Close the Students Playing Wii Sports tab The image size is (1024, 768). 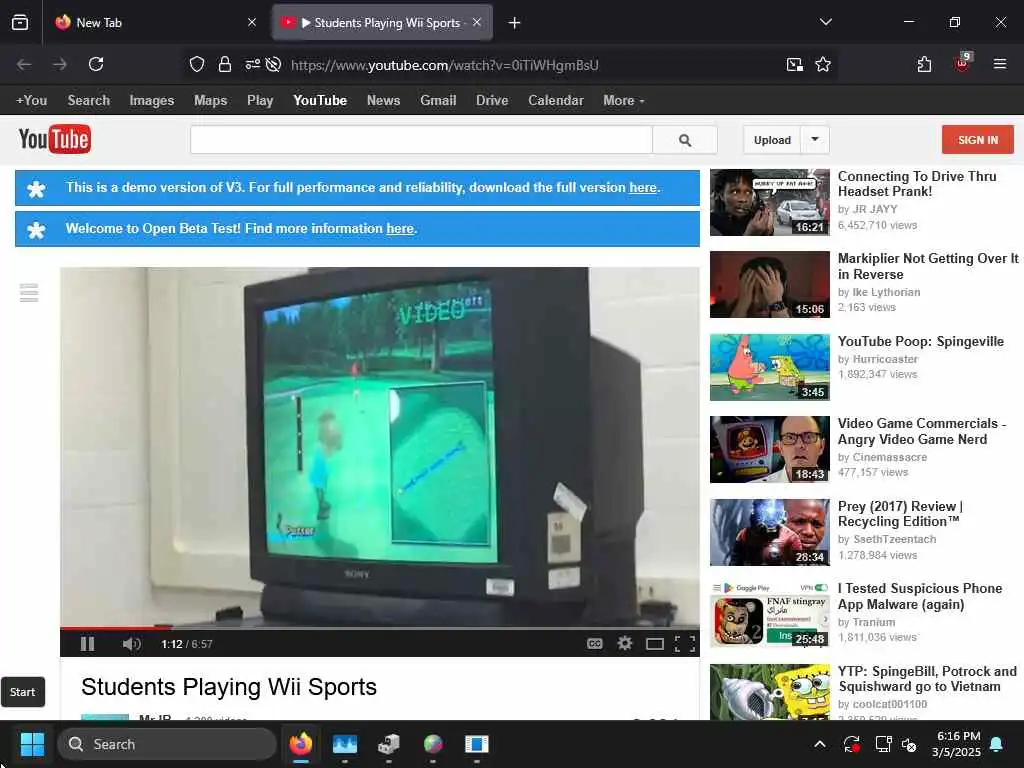coord(477,22)
